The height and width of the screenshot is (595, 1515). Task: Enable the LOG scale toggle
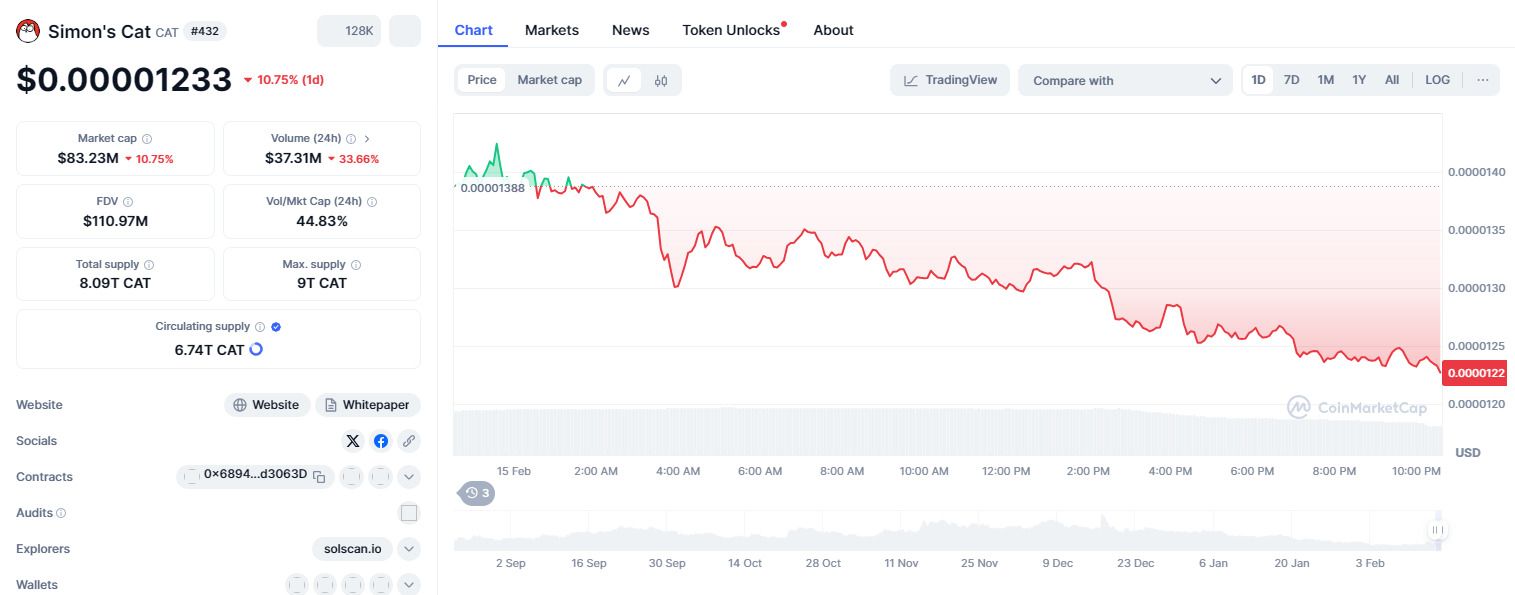1437,80
